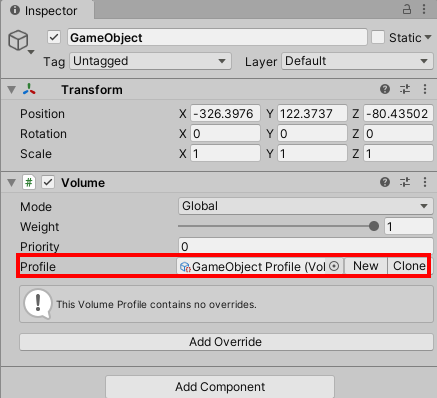Disable the Volume component checkbox
Viewport: 437px width, 398px height.
[x=48, y=182]
